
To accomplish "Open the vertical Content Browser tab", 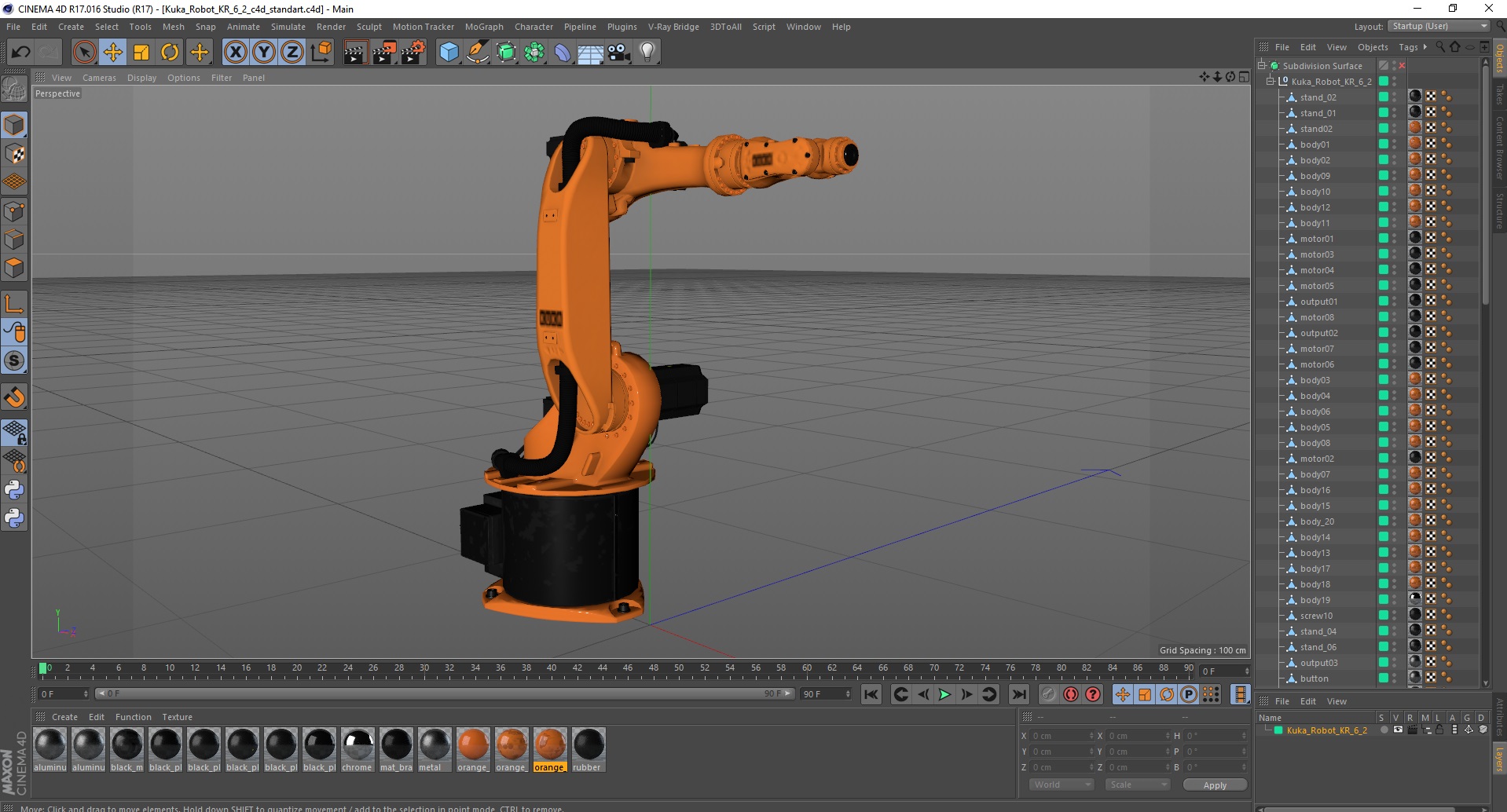I will pyautogui.click(x=1499, y=148).
